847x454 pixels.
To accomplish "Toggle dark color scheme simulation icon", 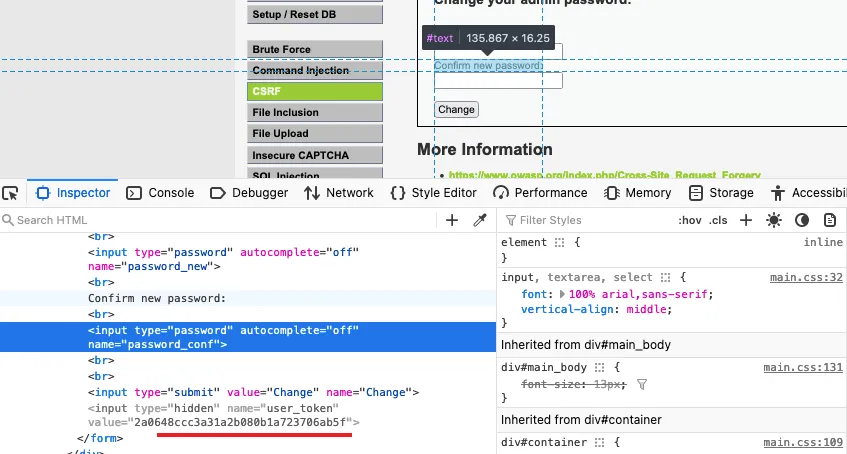I will click(x=802, y=220).
